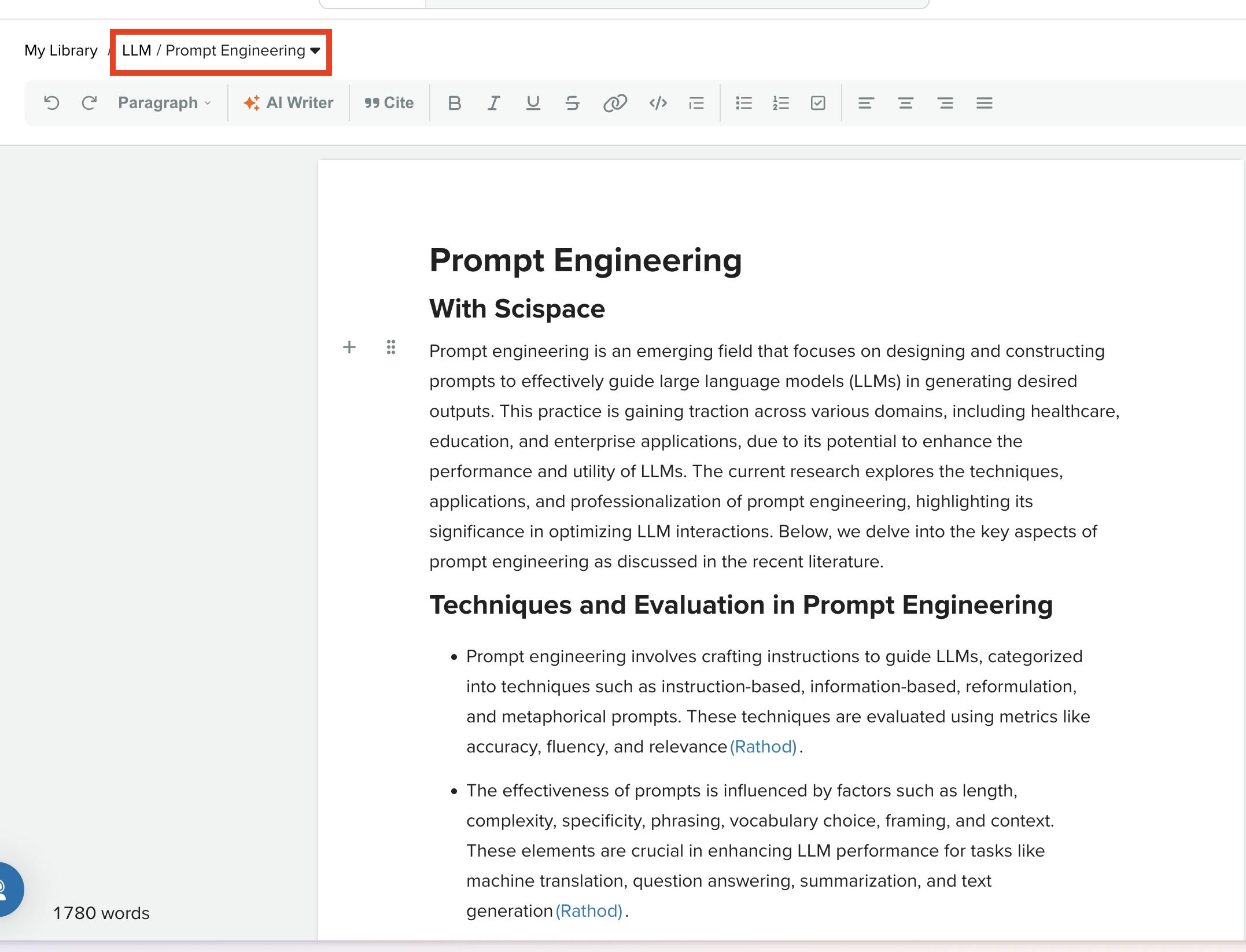This screenshot has height=952, width=1246.
Task: Apply strikethrough formatting
Action: [572, 103]
